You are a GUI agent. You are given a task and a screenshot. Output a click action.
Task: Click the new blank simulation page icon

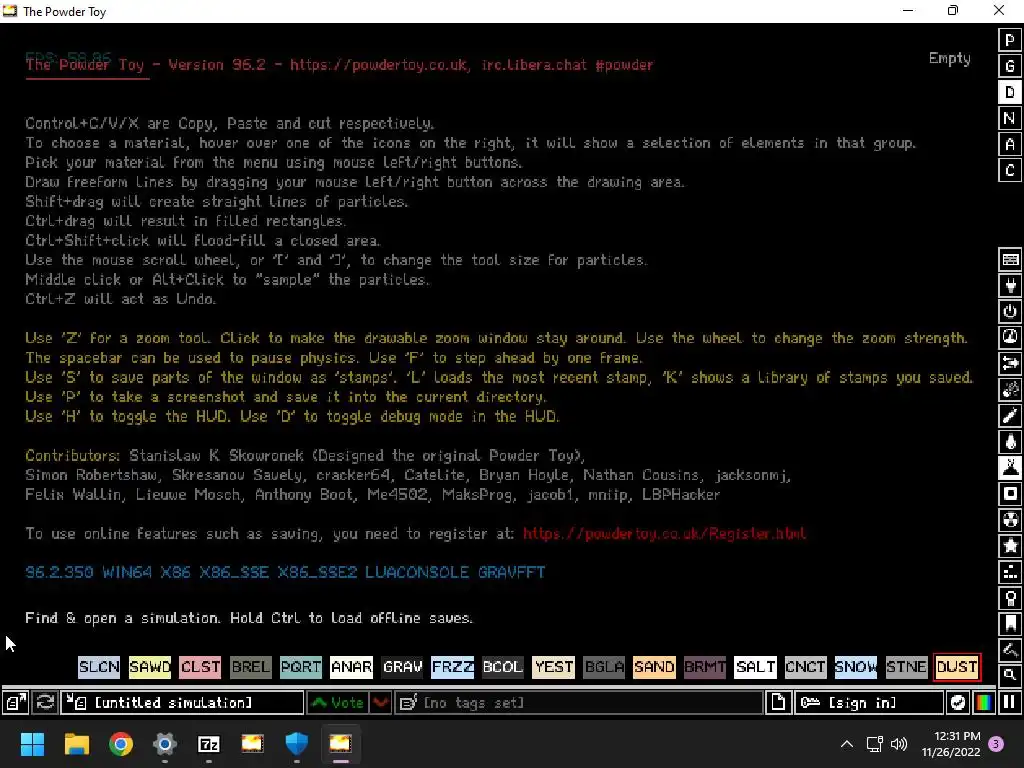(x=778, y=703)
